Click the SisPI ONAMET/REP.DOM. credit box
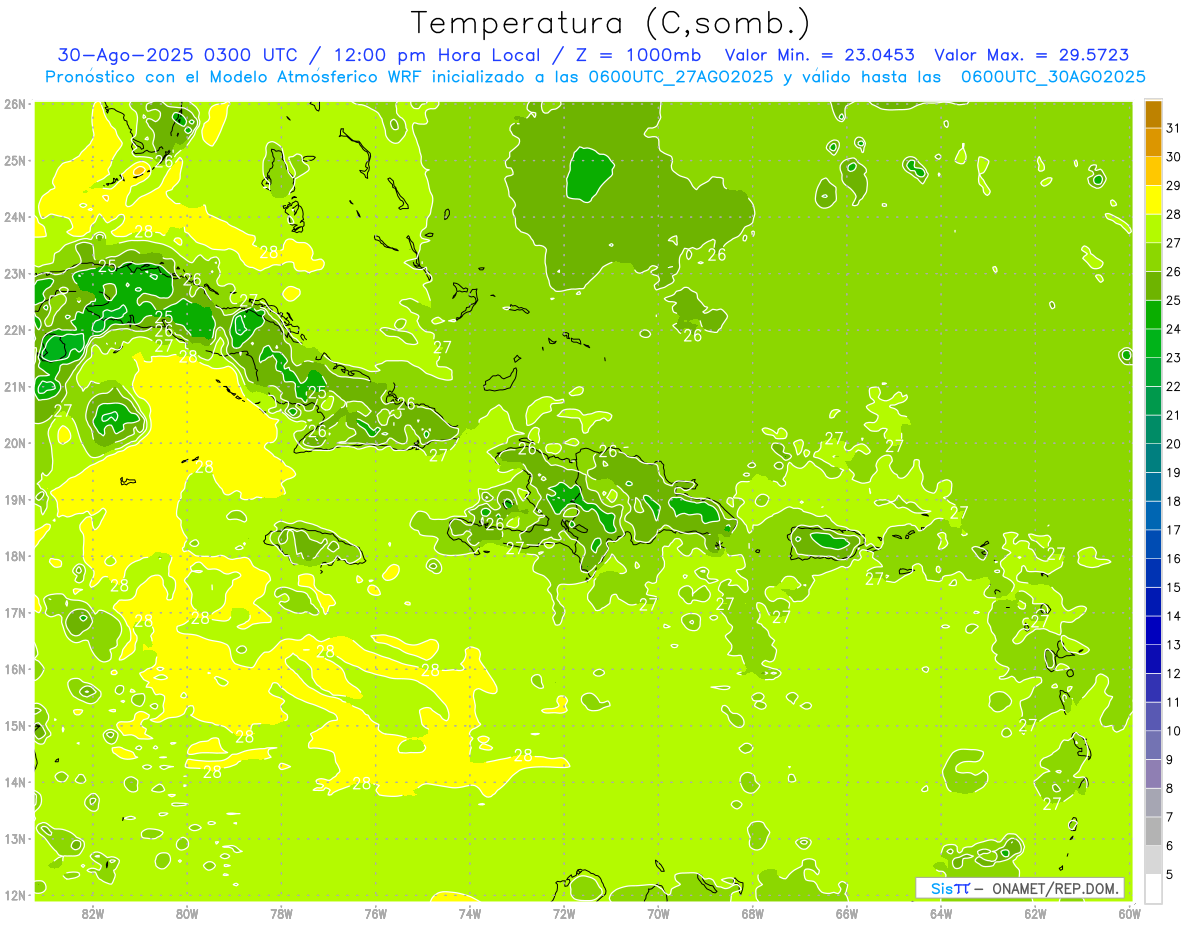 pyautogui.click(x=1020, y=888)
